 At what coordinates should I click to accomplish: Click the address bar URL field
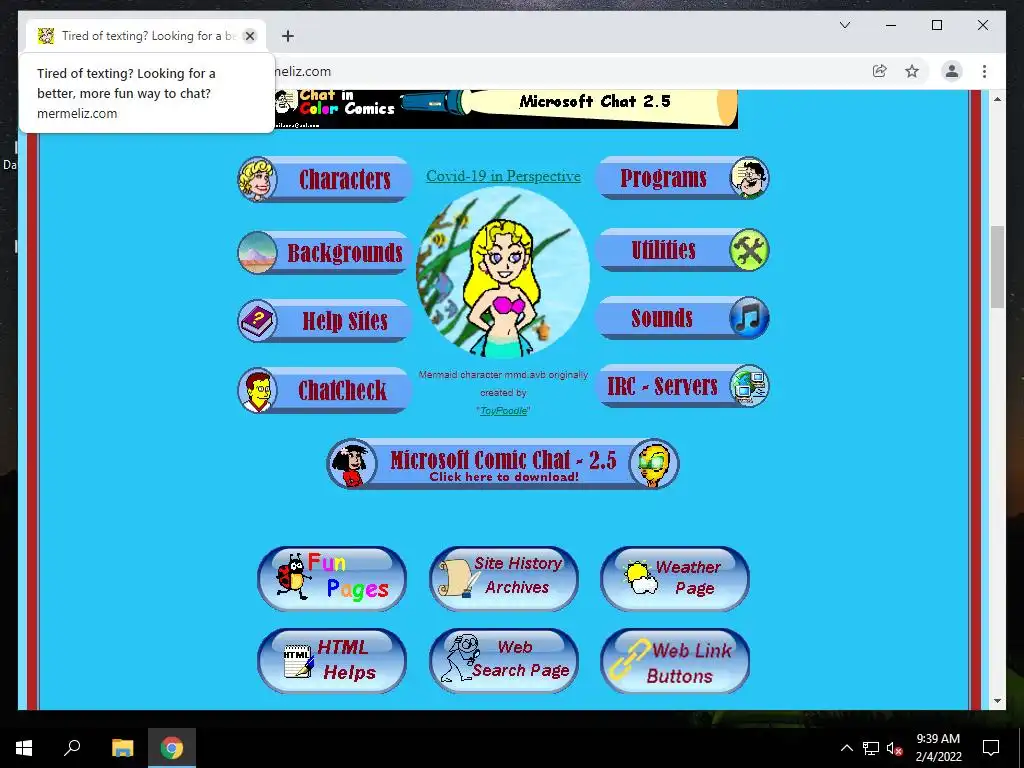pos(568,71)
